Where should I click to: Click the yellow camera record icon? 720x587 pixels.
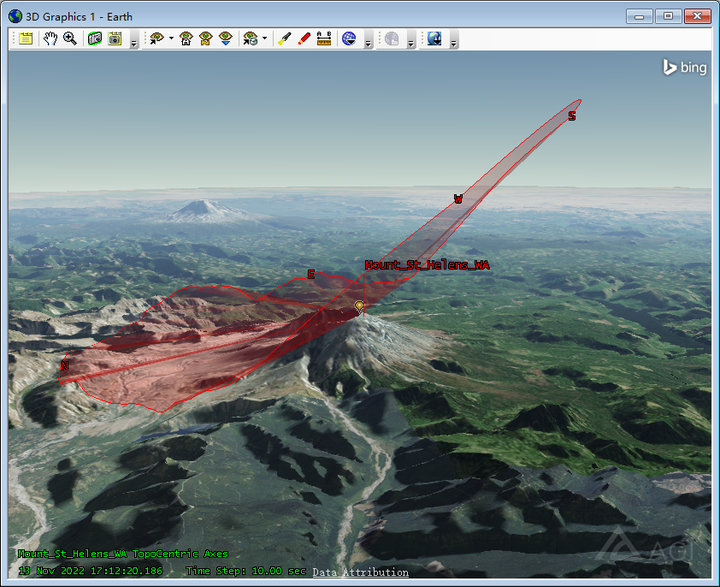click(115, 39)
